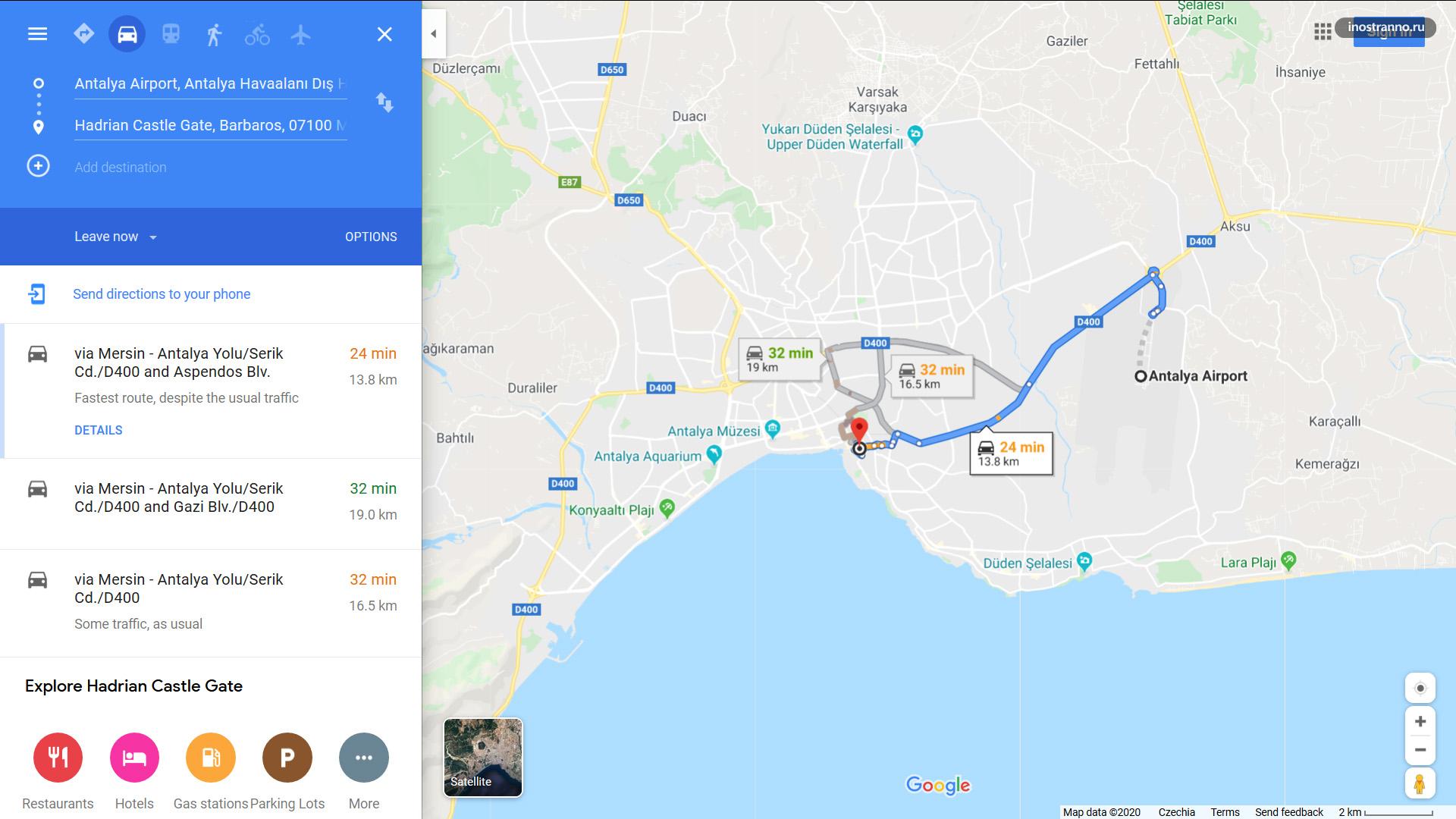Image resolution: width=1456 pixels, height=819 pixels.
Task: Select the 19.0 km Gazi Blv. route
Action: (x=211, y=504)
